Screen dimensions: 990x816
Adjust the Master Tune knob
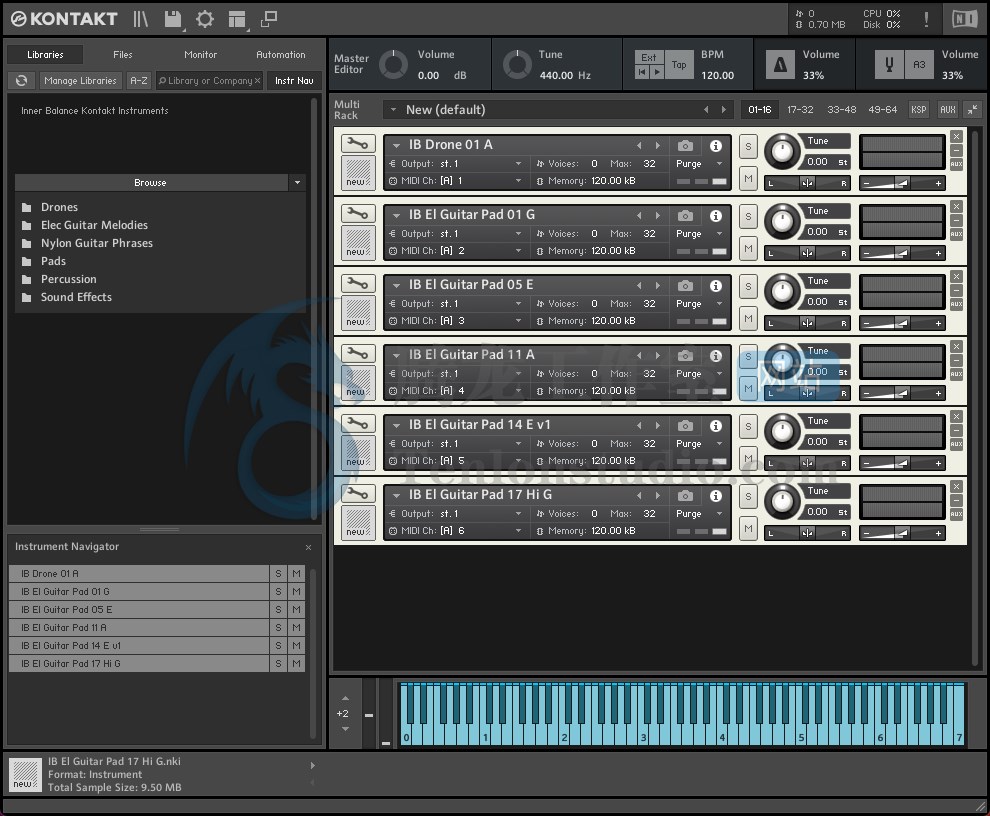point(517,64)
